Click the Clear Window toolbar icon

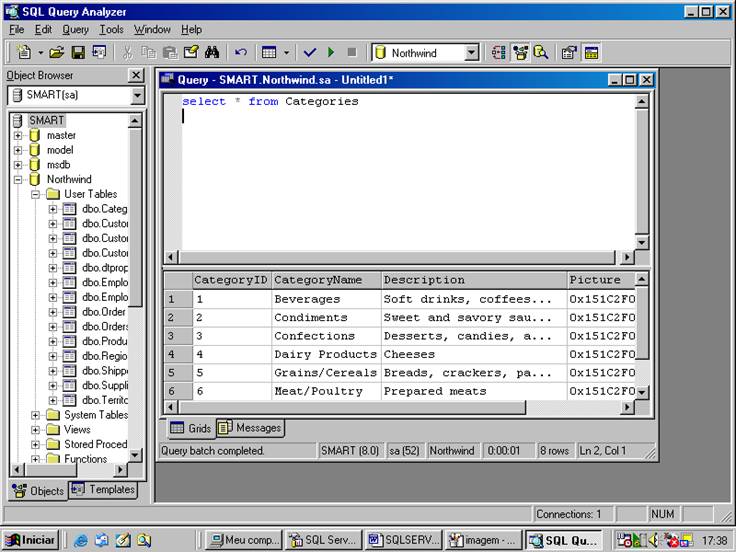[191, 53]
